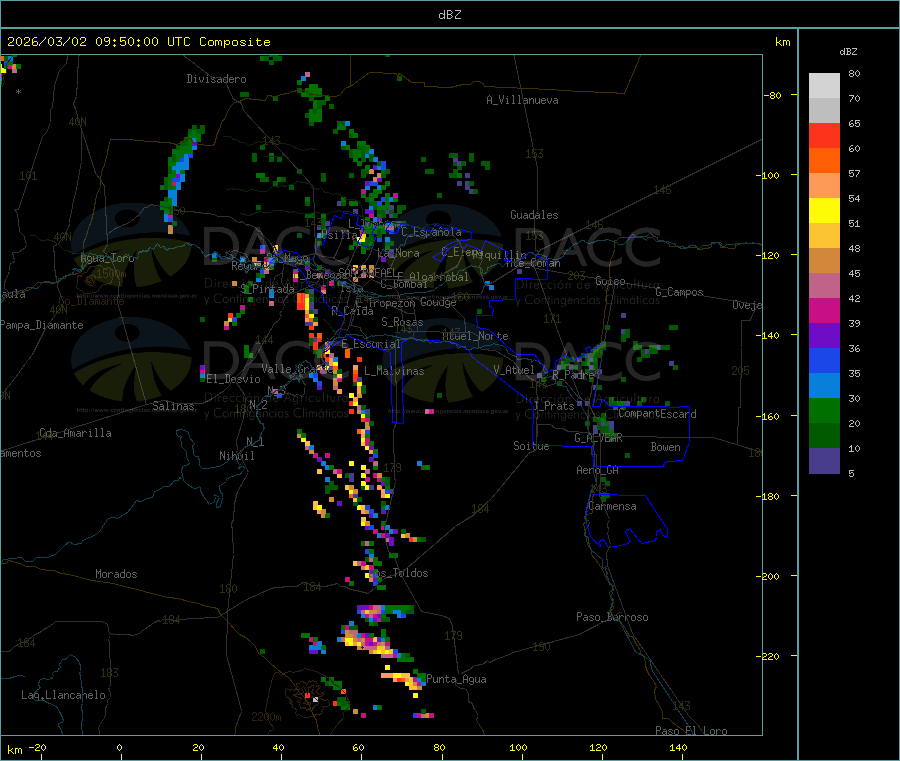Click the red 60 dBZ legend swatch
This screenshot has height=761, width=900.
coord(824,135)
